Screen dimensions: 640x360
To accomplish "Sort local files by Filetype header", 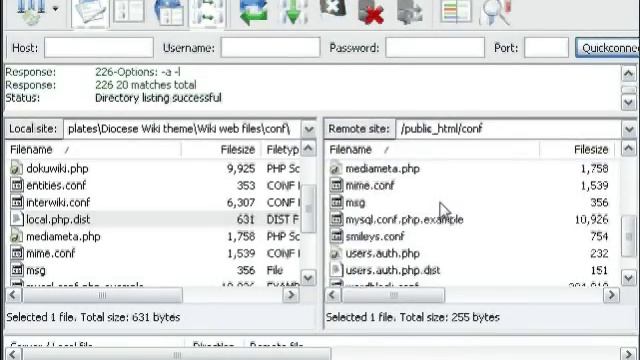I will click(282, 149).
